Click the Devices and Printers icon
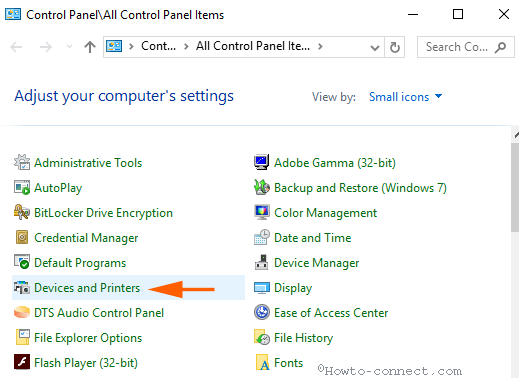The height and width of the screenshot is (378, 519). [x=22, y=287]
